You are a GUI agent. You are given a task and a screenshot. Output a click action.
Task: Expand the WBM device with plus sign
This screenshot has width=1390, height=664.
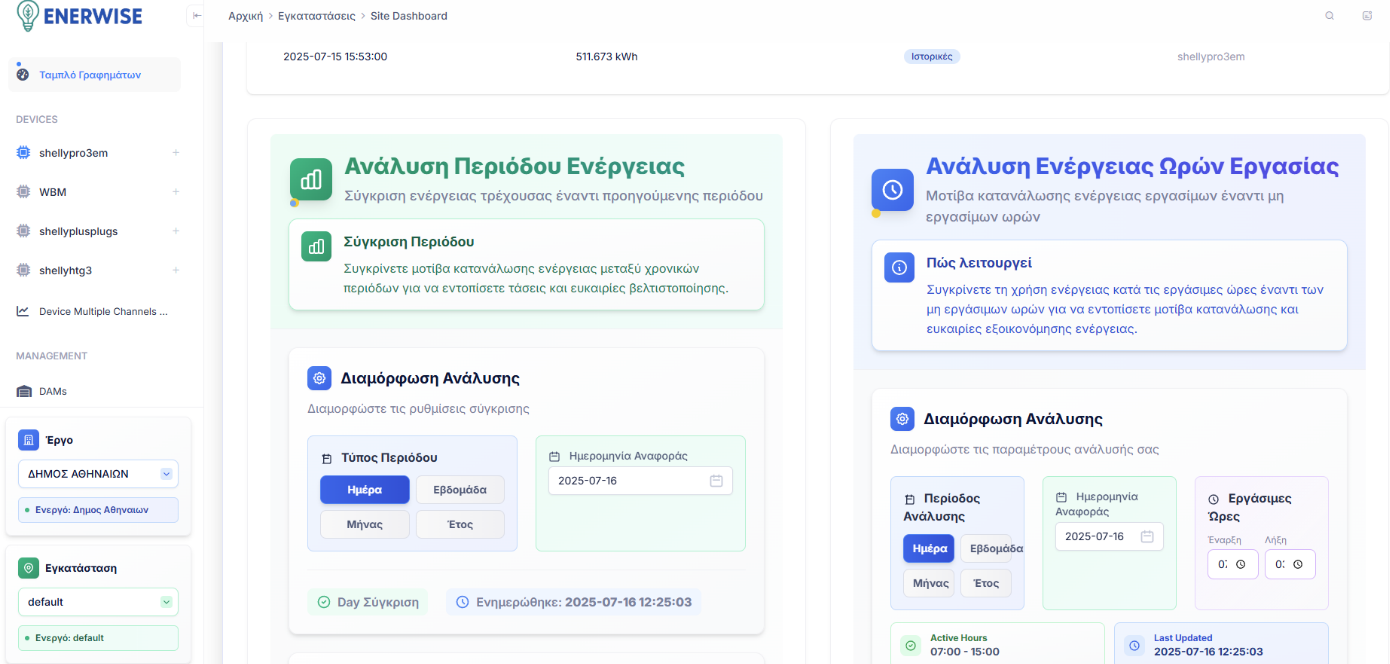click(x=176, y=192)
